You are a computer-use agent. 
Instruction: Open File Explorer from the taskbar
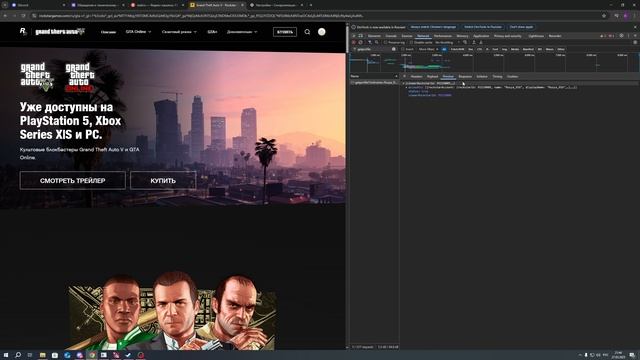point(42,355)
